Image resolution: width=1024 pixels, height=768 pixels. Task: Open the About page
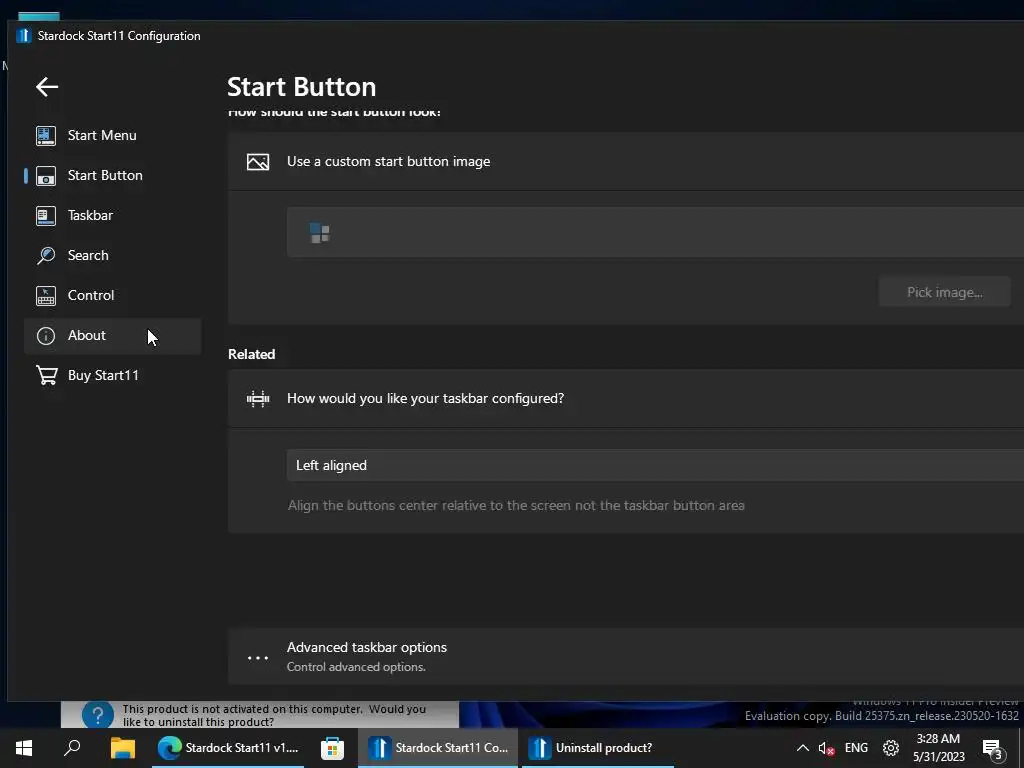[x=112, y=336]
